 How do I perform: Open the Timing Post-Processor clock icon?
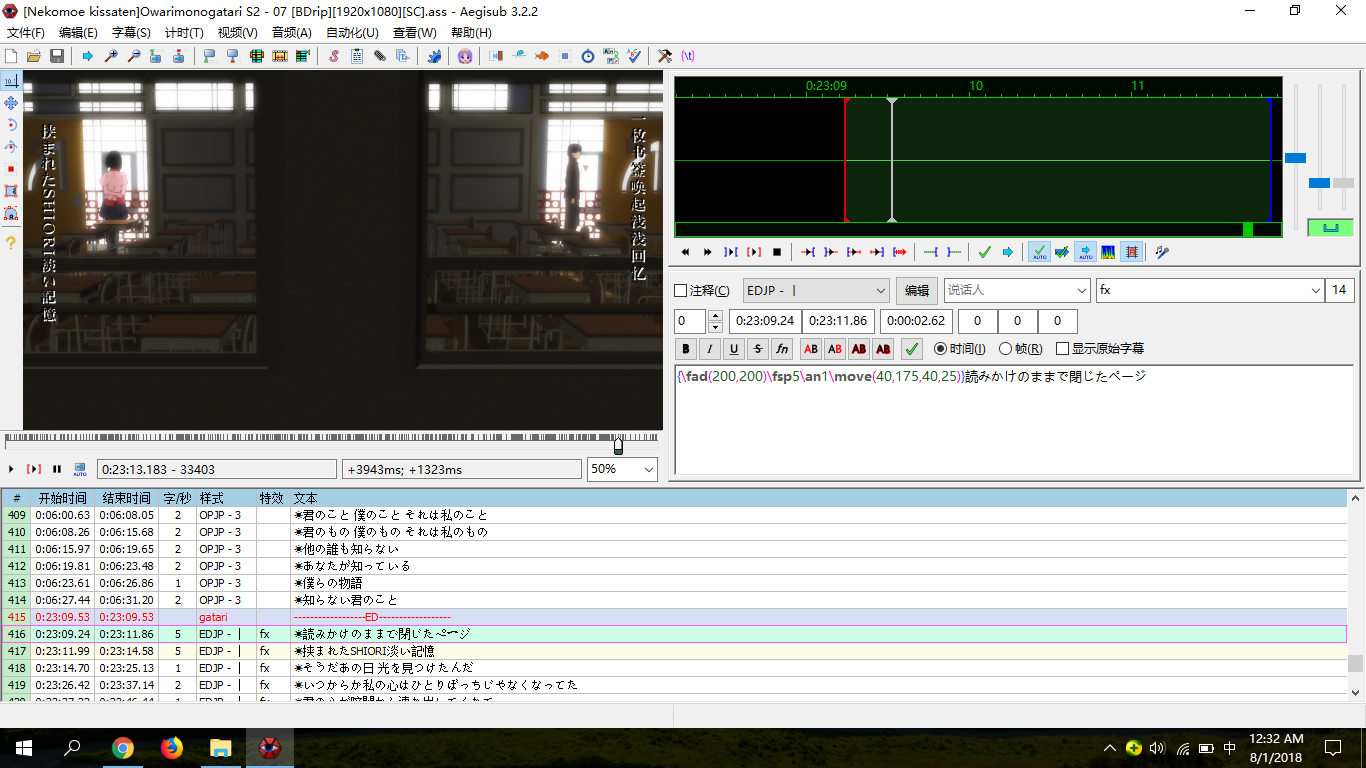(x=588, y=56)
